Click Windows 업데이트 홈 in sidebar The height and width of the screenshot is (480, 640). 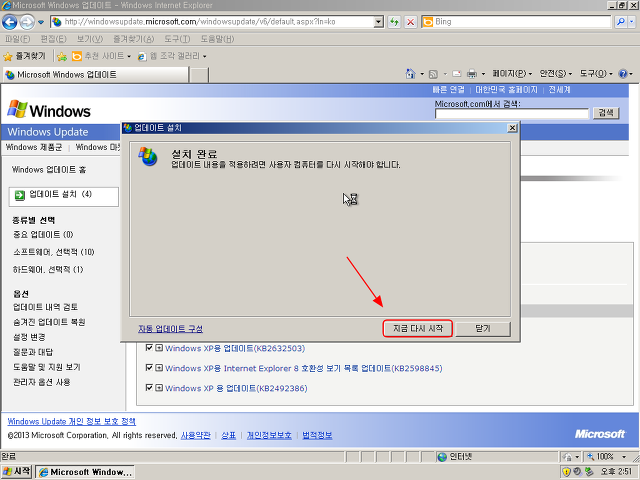pyautogui.click(x=49, y=169)
